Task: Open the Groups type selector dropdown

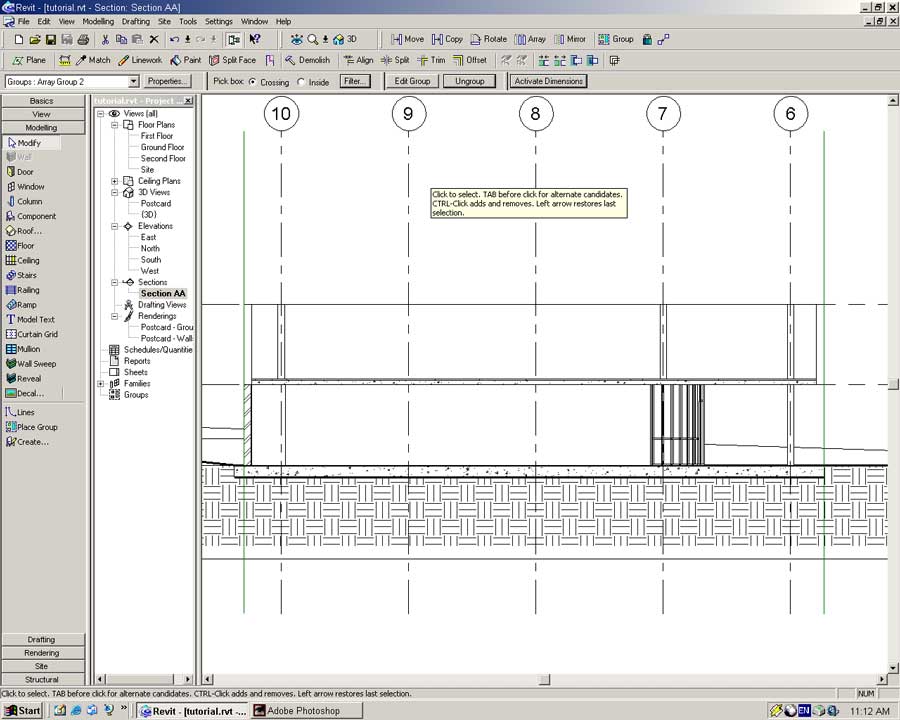Action: [x=133, y=82]
